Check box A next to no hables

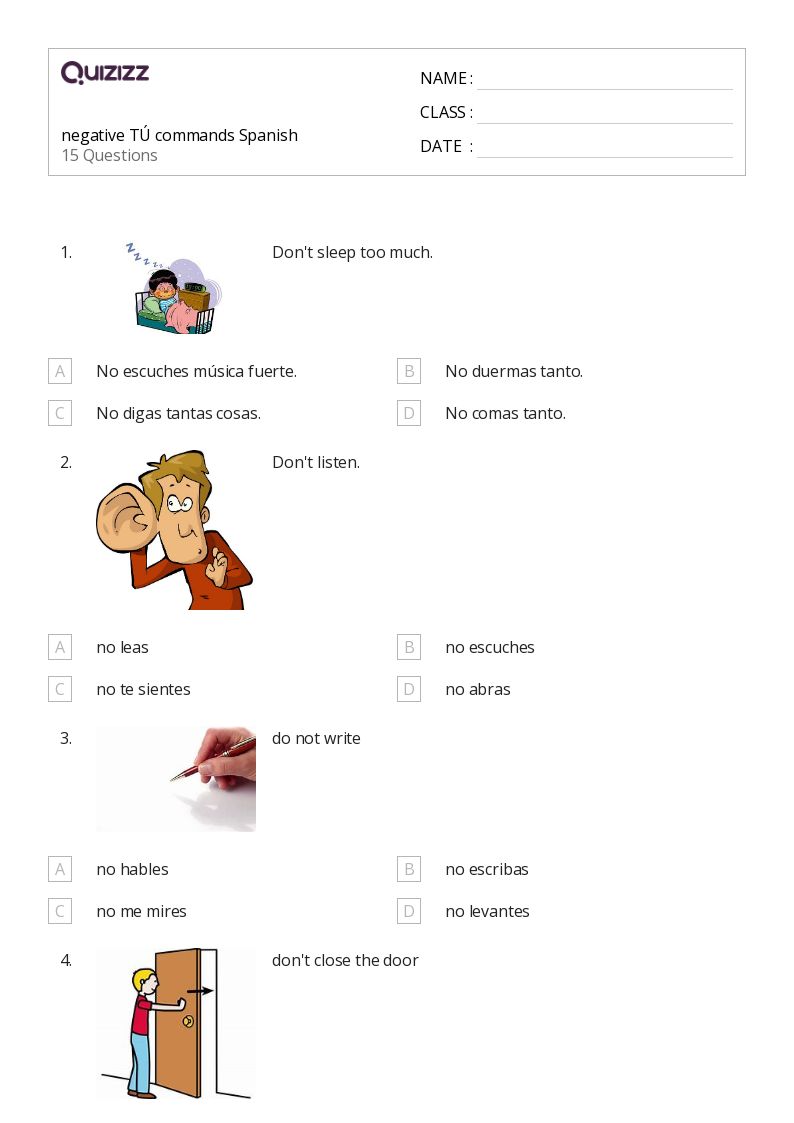pos(60,869)
